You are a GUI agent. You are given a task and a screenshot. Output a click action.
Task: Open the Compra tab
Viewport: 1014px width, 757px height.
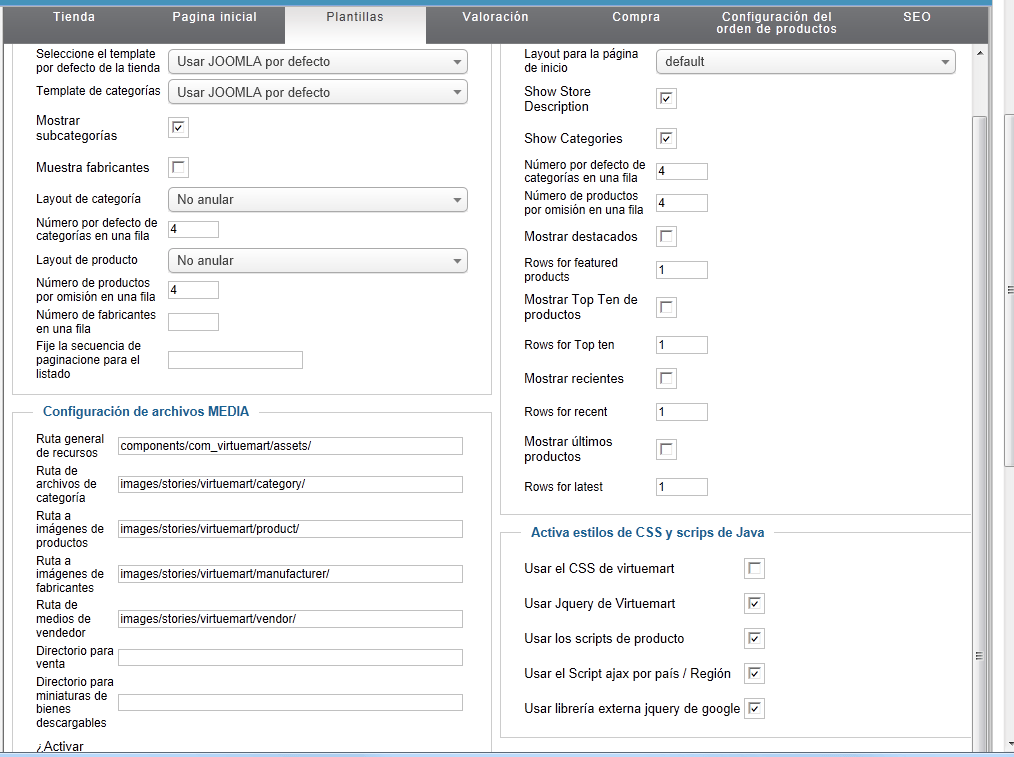636,17
